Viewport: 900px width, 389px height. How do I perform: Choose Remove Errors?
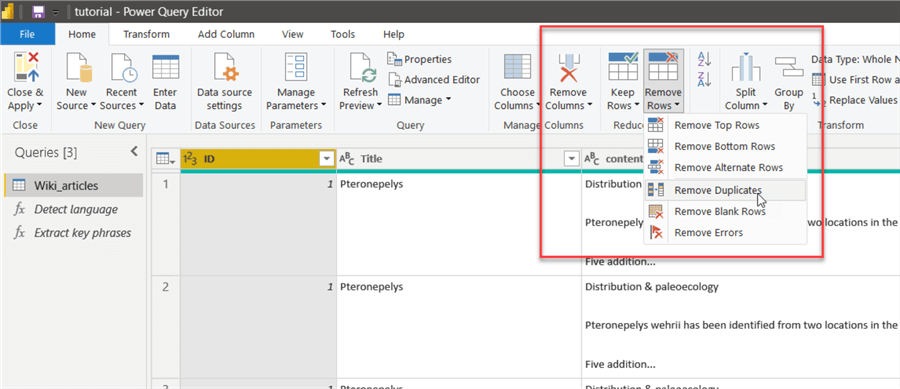(726, 232)
